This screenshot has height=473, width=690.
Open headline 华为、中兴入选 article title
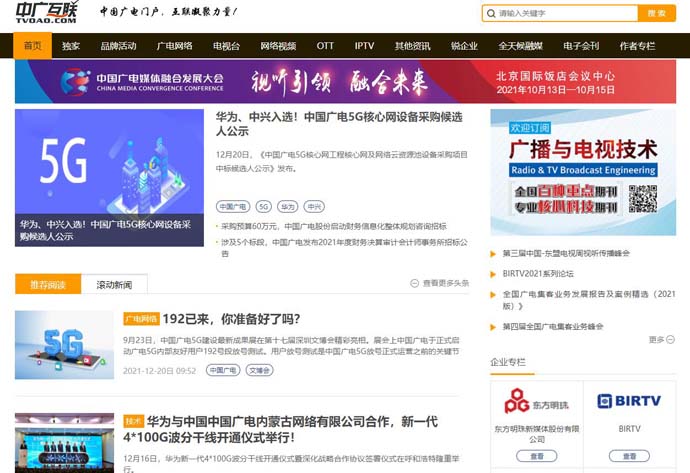click(339, 124)
